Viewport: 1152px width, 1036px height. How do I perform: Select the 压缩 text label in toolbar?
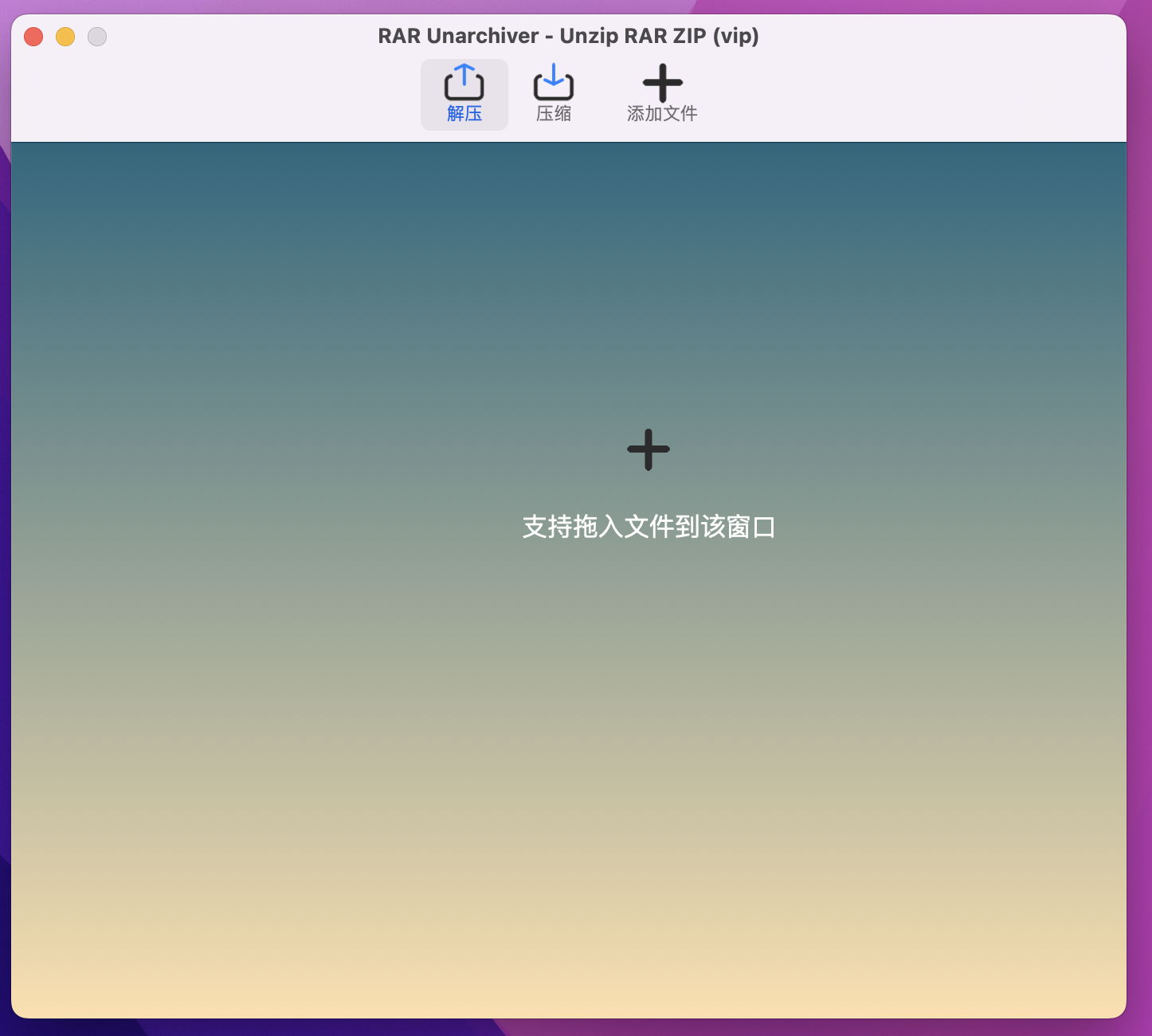coord(553,114)
